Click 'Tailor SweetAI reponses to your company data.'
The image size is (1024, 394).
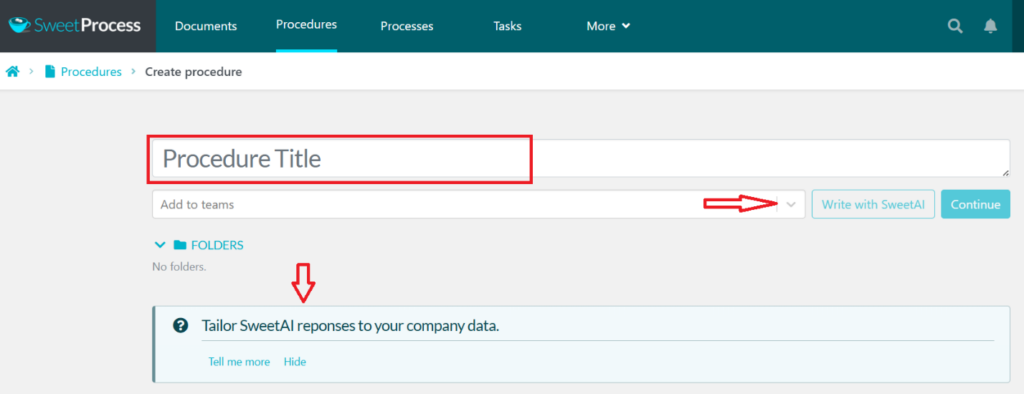[350, 325]
